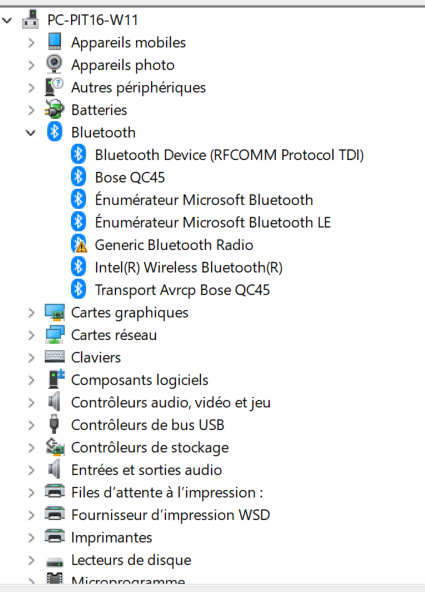Image resolution: width=425 pixels, height=592 pixels.
Task: Click the PC-PIT16-W11 computer icon
Action: pos(31,19)
